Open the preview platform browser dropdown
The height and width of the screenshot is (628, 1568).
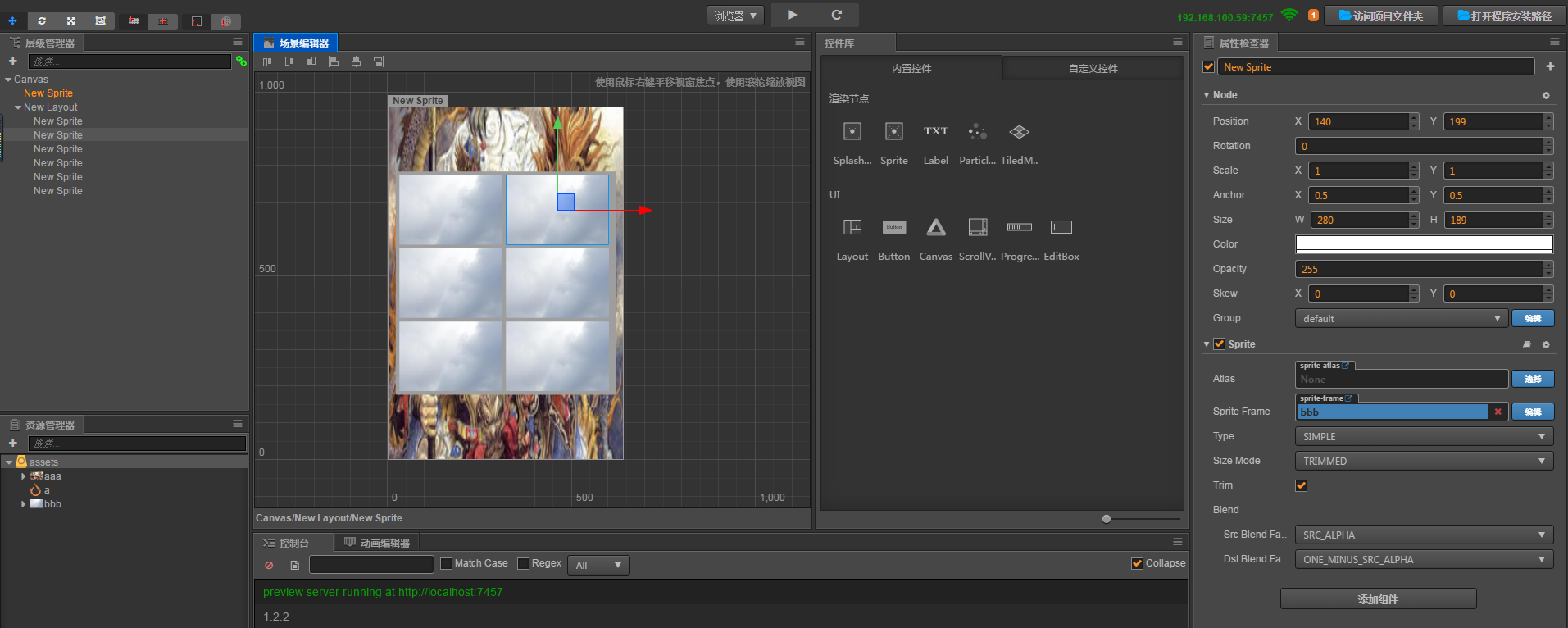(x=735, y=16)
